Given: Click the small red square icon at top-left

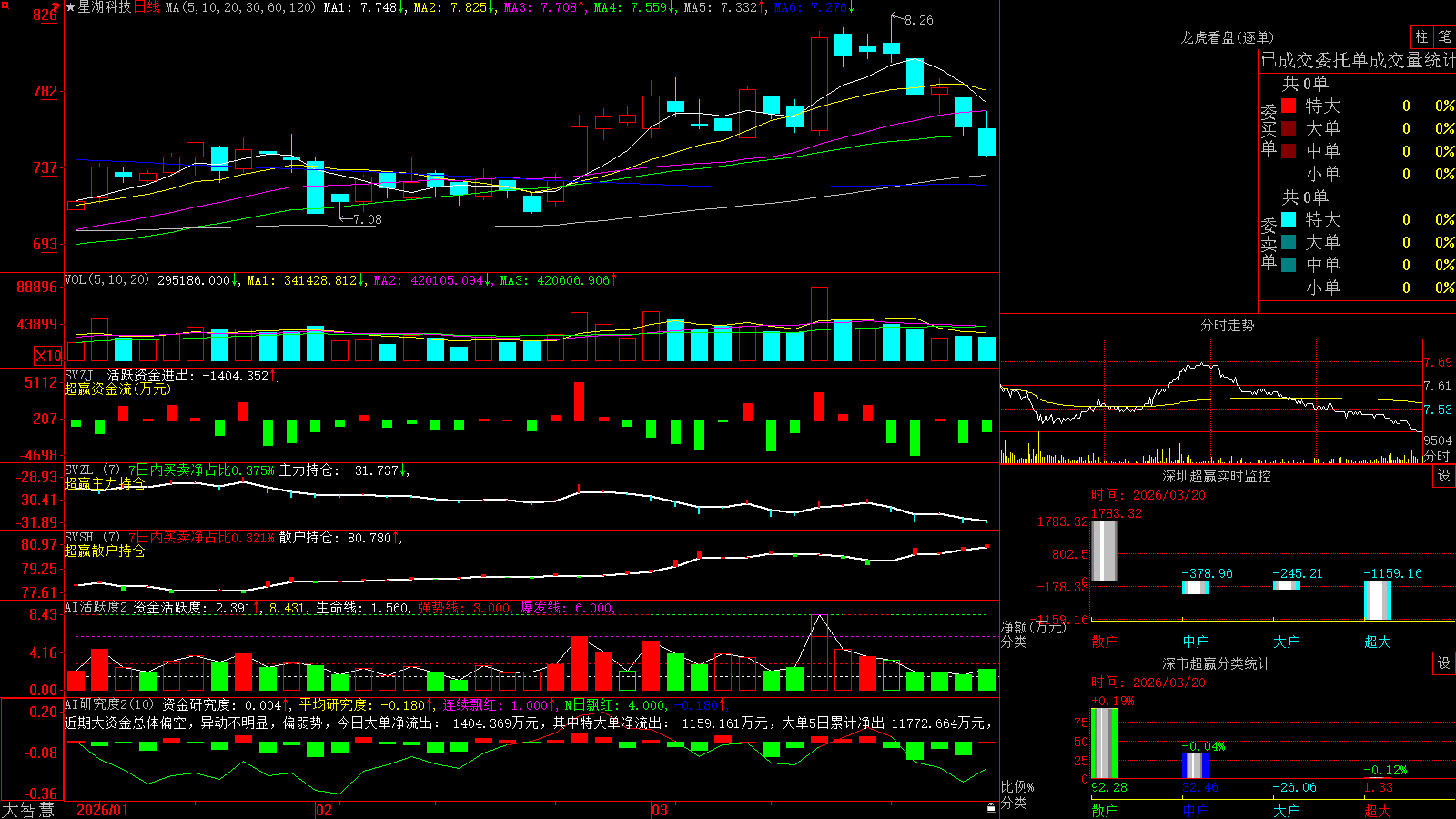Looking at the screenshot, I should click(5, 6).
